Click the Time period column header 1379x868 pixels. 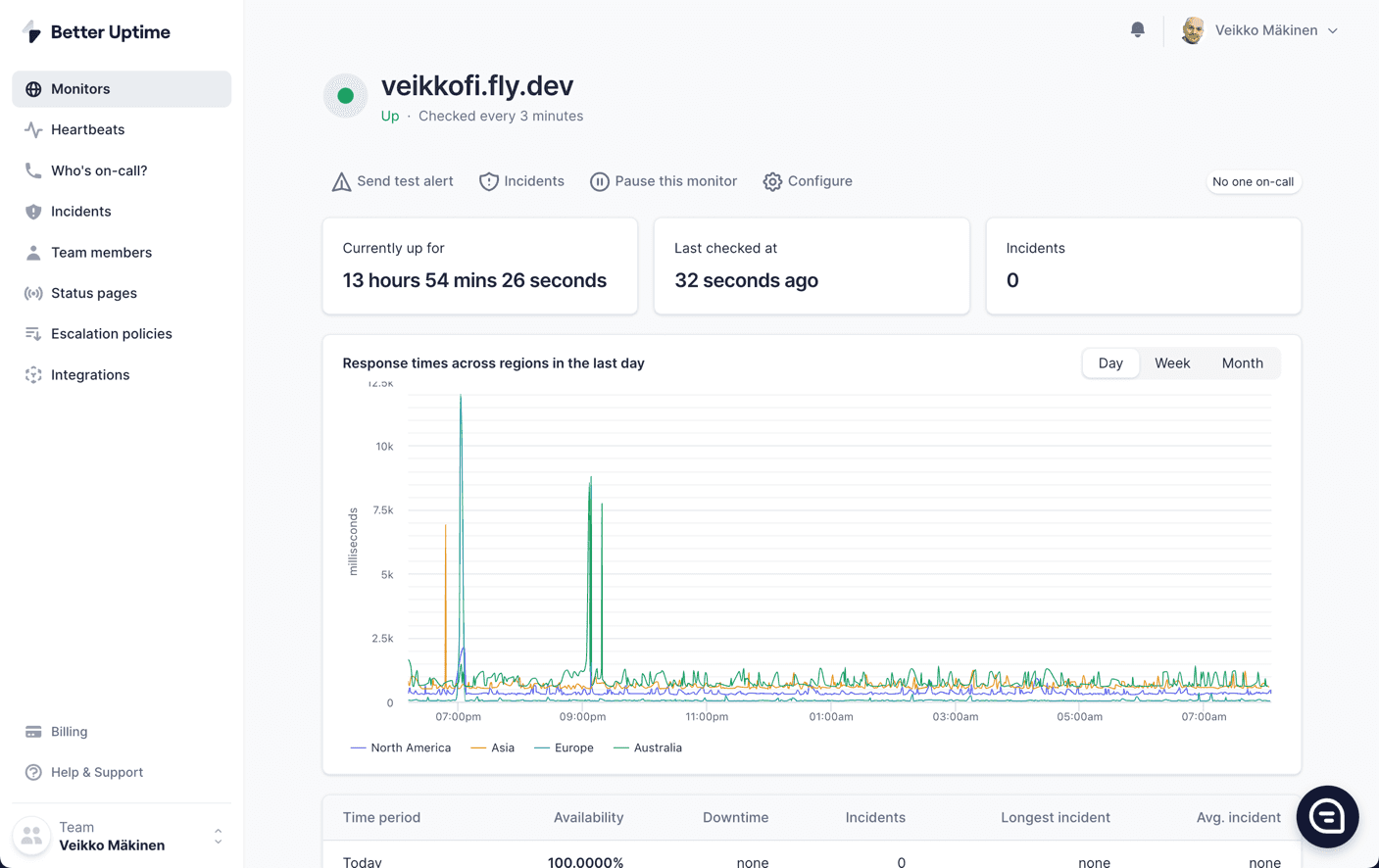[381, 818]
